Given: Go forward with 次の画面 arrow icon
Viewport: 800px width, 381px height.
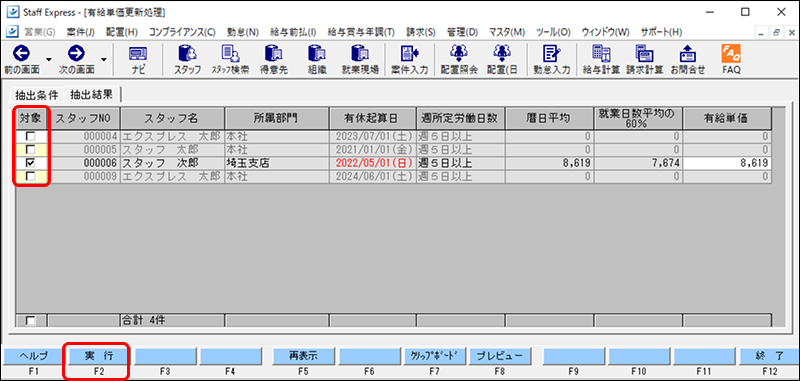Looking at the screenshot, I should 76,53.
